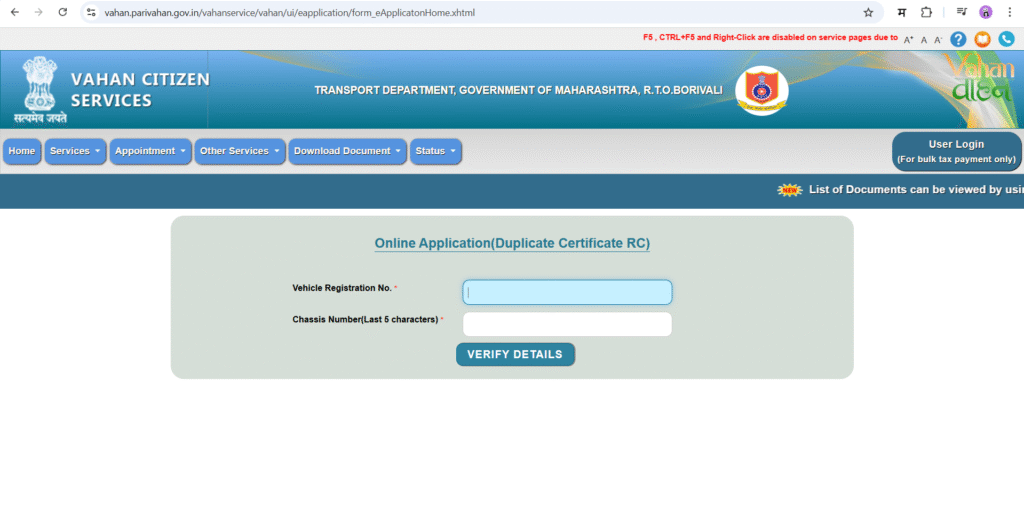Increase font size with A+ icon
The height and width of the screenshot is (513, 1024).
[908, 40]
